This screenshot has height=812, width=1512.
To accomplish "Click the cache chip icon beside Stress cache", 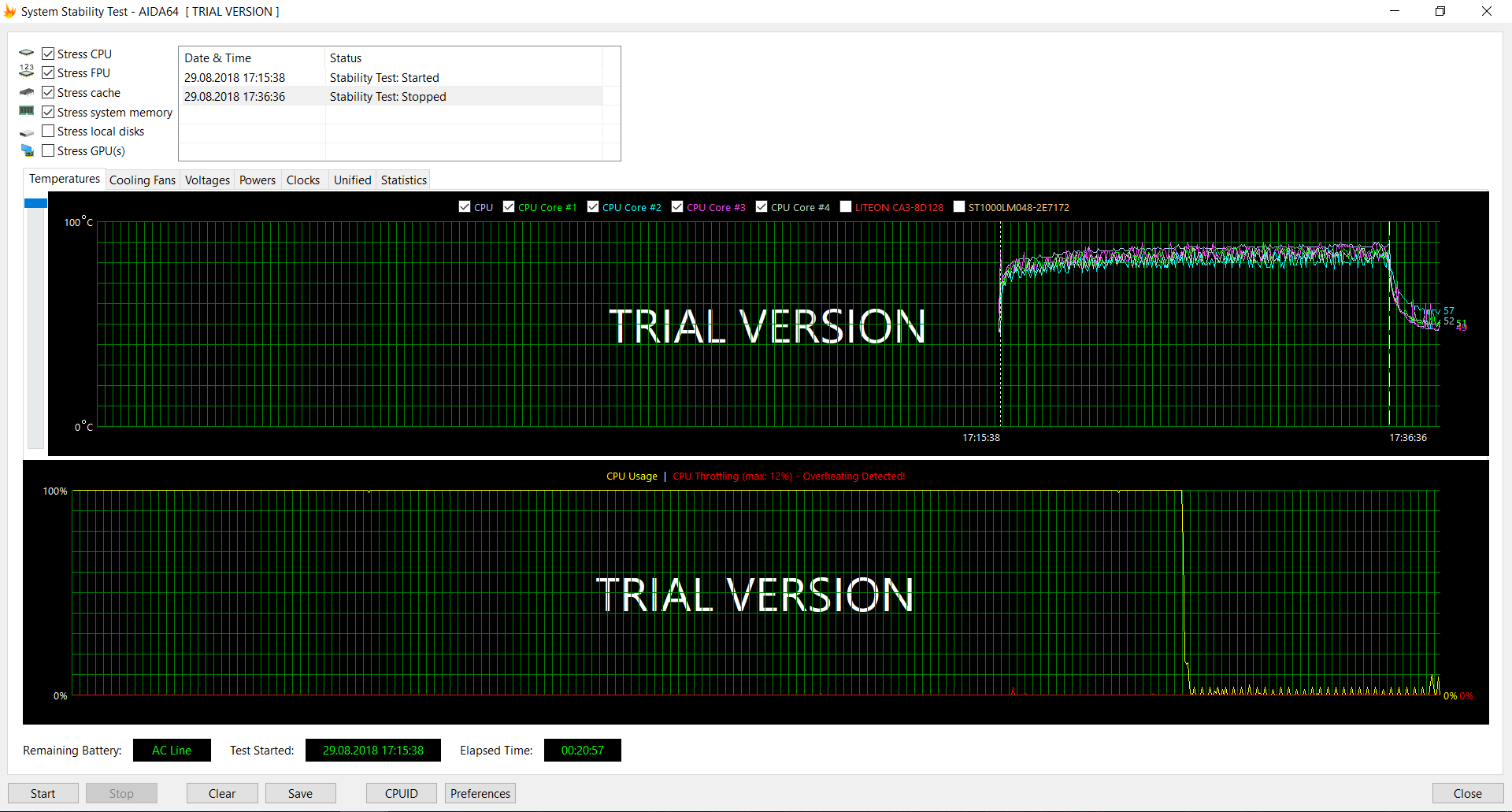I will click(27, 92).
